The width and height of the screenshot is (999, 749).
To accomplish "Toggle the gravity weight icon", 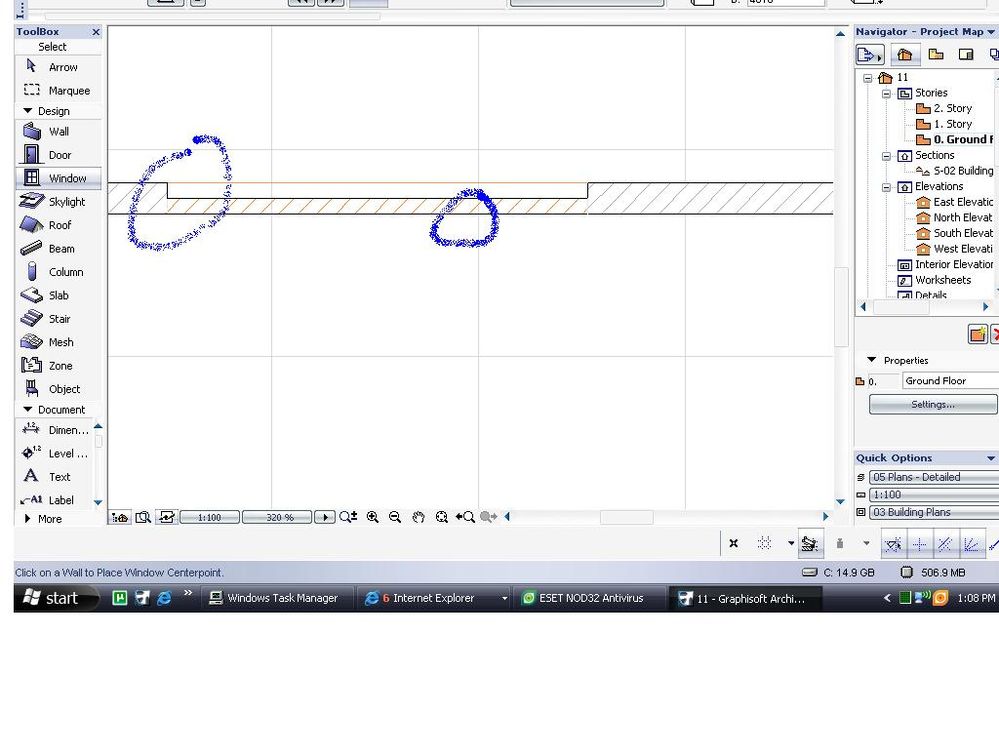I will click(x=840, y=543).
